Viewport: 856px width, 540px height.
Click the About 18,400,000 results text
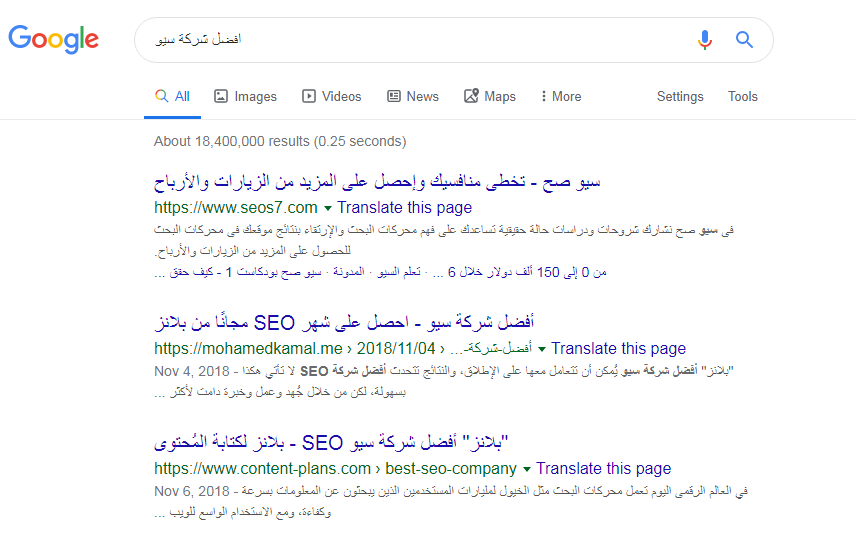pyautogui.click(x=280, y=141)
